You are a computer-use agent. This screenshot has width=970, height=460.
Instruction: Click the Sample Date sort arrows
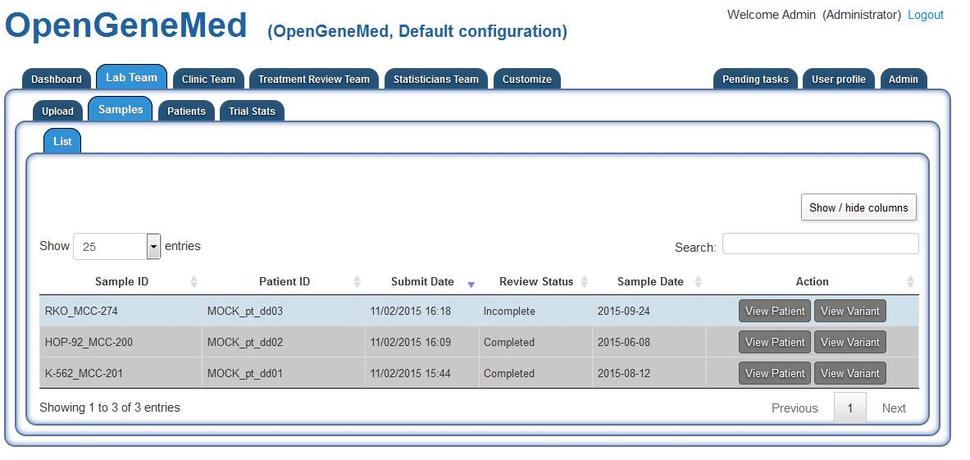pyautogui.click(x=698, y=282)
